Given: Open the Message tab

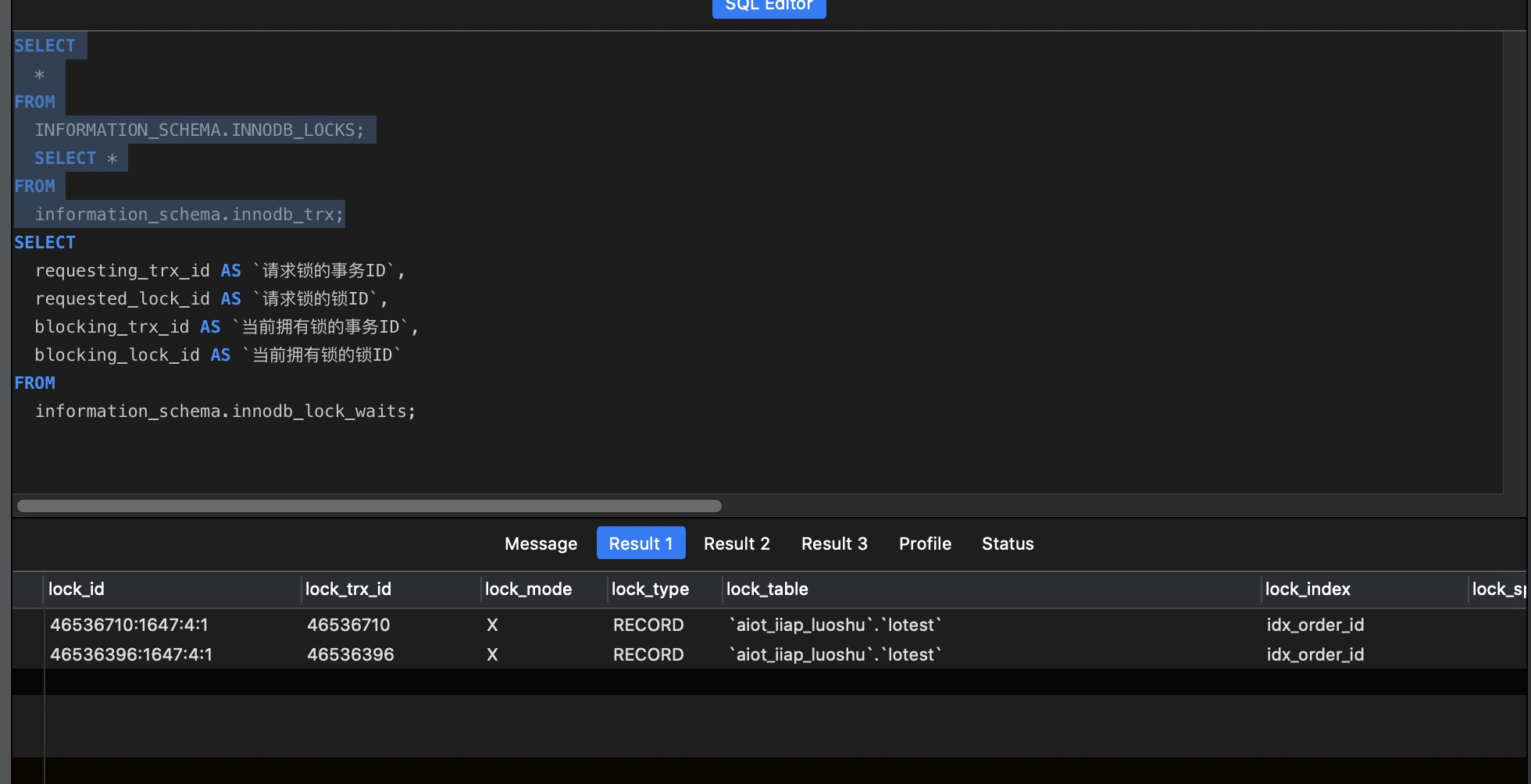Looking at the screenshot, I should click(x=541, y=543).
